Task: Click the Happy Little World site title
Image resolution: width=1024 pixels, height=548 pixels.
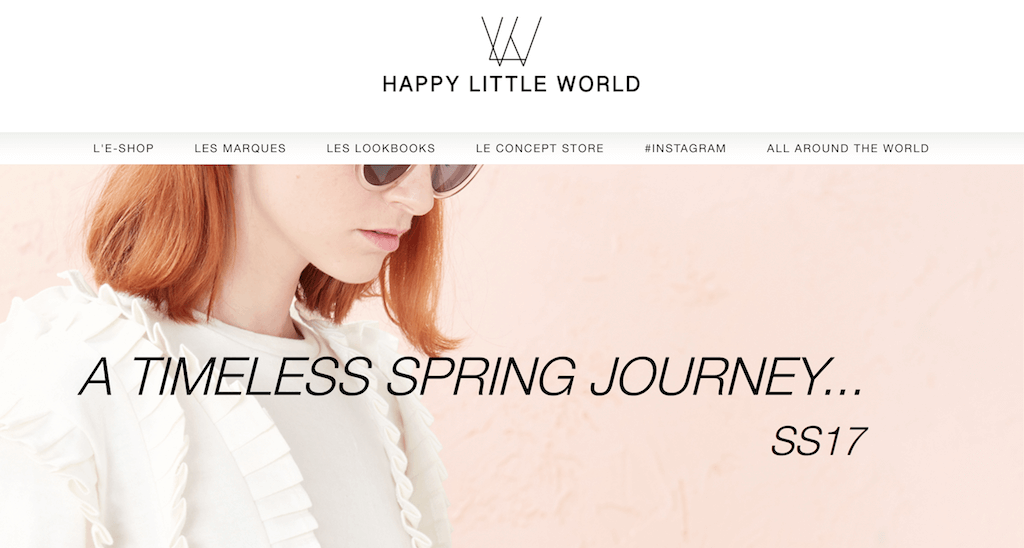Action: pos(511,84)
